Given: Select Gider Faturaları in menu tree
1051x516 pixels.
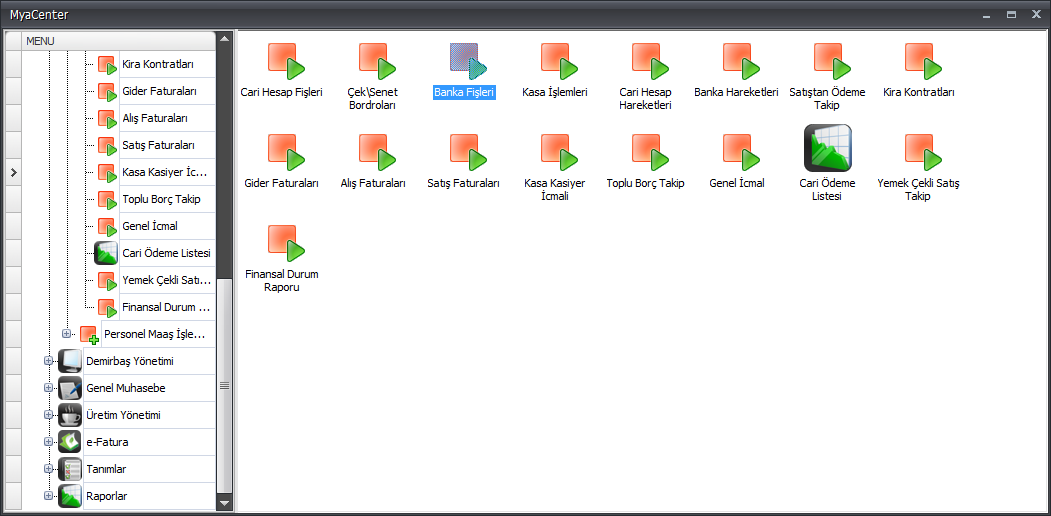Looking at the screenshot, I should click(x=160, y=91).
